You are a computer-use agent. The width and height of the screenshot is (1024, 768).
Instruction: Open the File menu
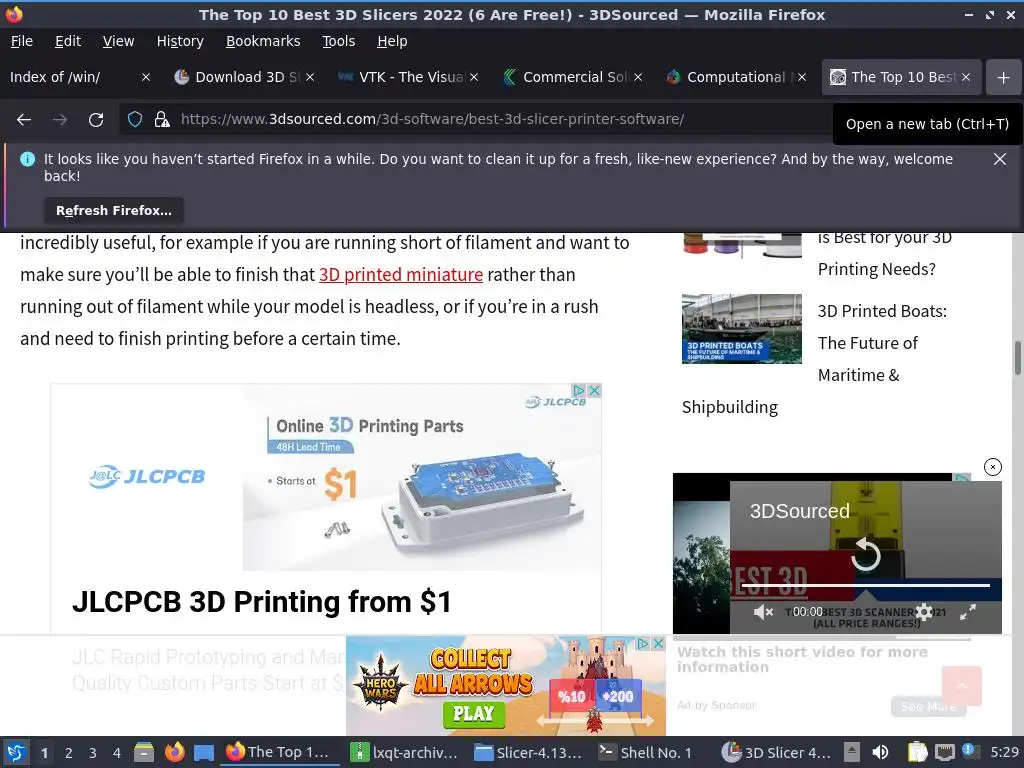click(x=22, y=41)
